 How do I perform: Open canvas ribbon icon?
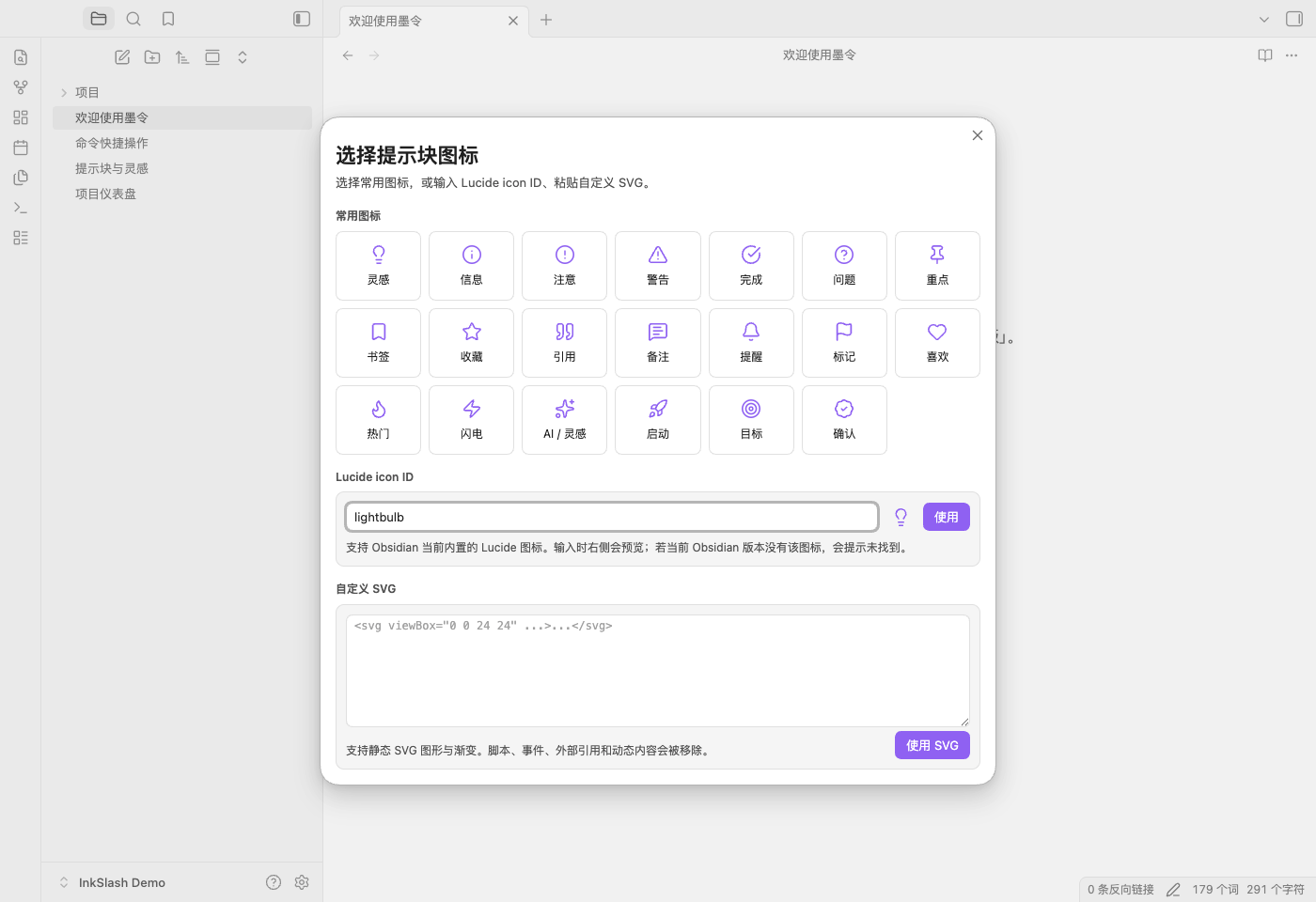21,117
